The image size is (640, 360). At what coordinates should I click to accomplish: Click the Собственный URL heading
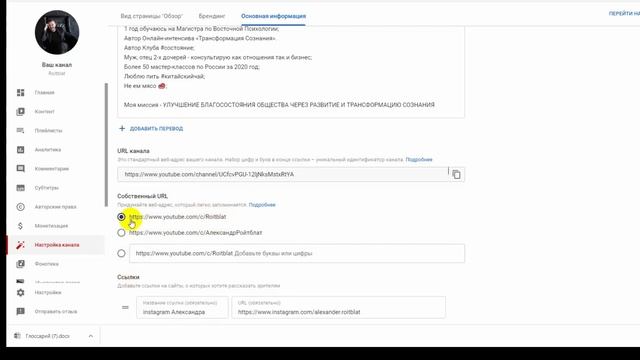pos(142,196)
